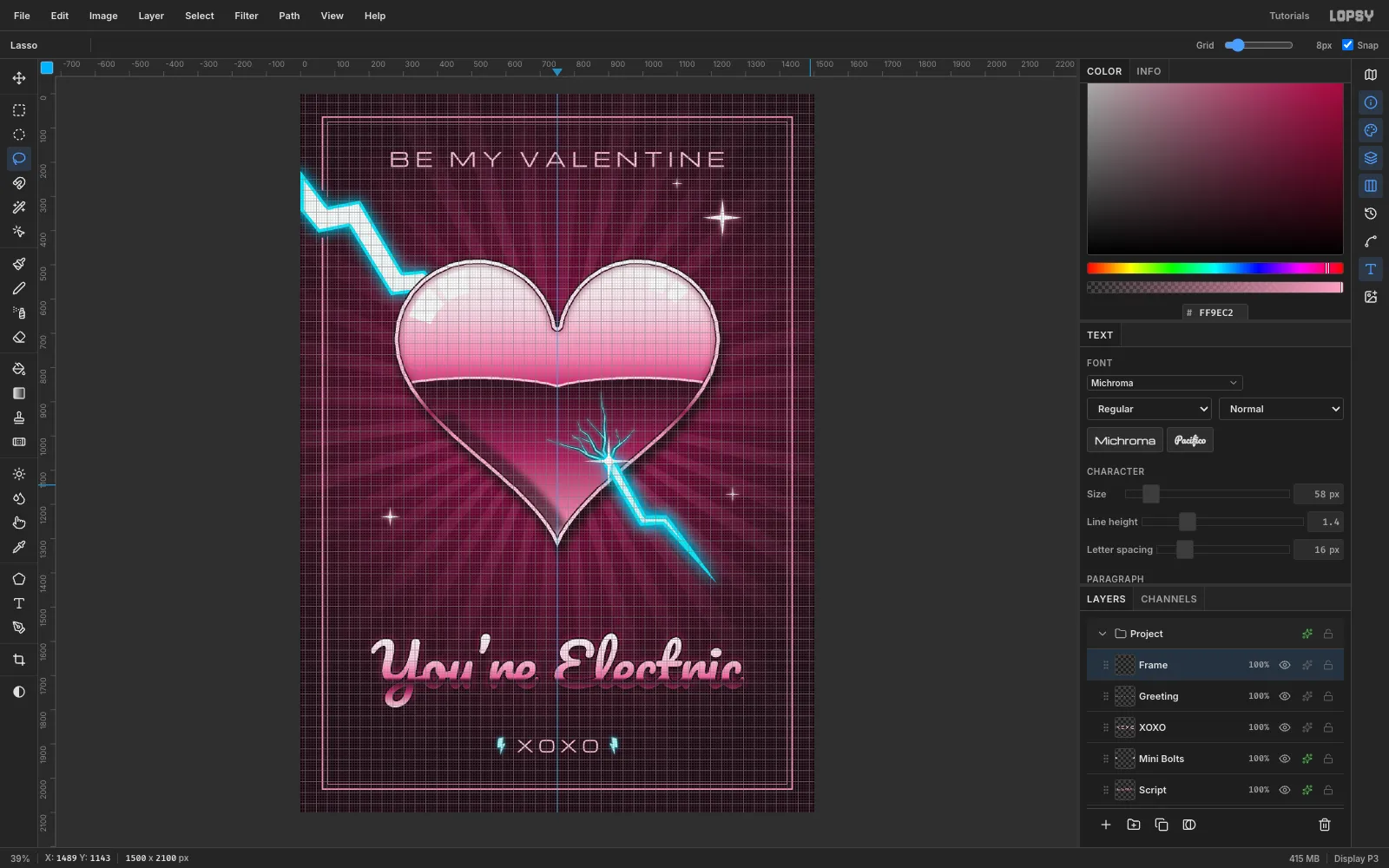Select the Pen path tool
The width and height of the screenshot is (1389, 868).
point(19,628)
